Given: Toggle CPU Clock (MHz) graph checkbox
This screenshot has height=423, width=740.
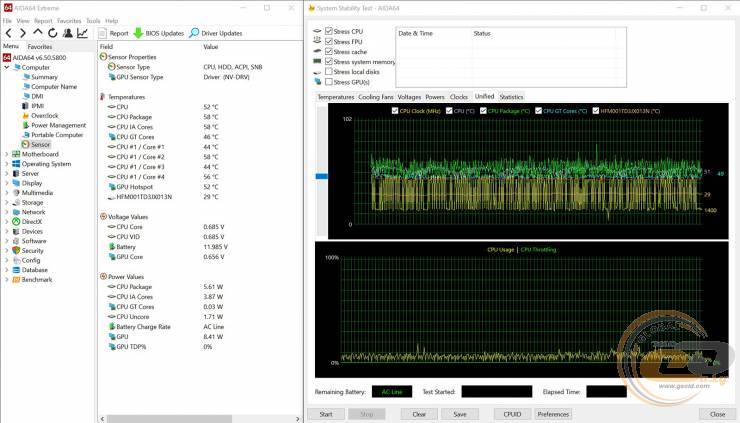Looking at the screenshot, I should 395,110.
